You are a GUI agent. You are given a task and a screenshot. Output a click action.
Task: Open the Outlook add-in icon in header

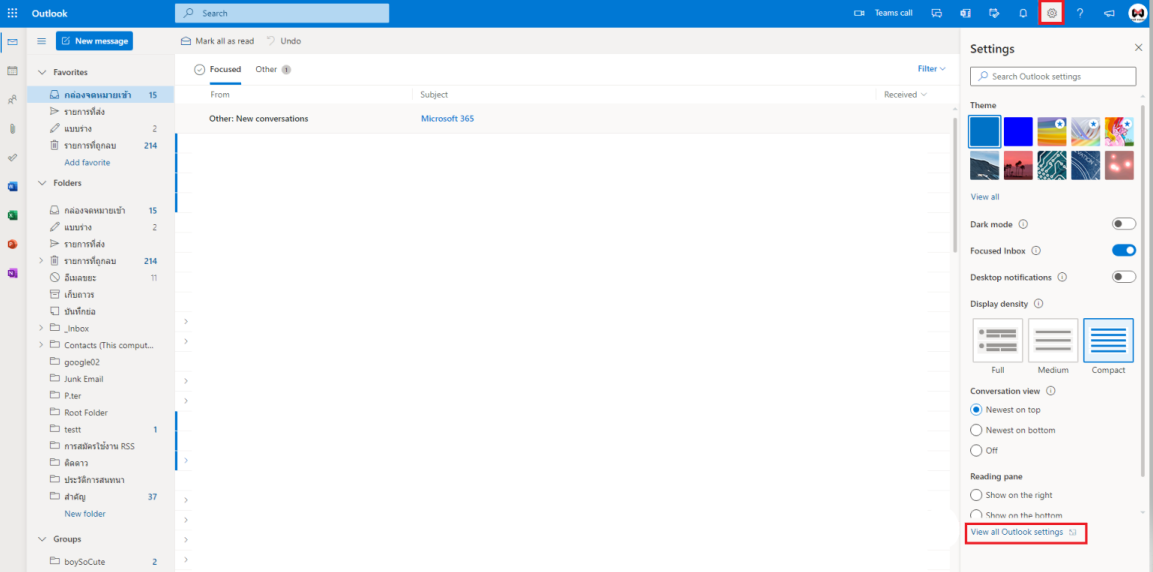[965, 13]
